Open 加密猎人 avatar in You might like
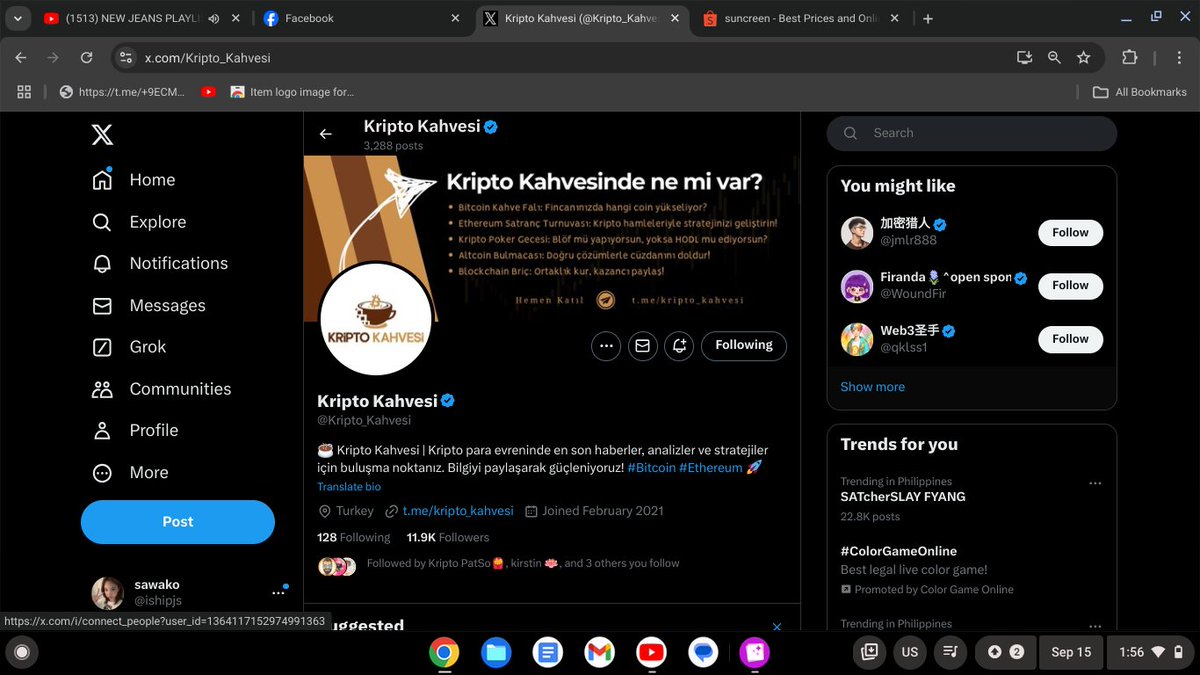The width and height of the screenshot is (1200, 675). (x=857, y=233)
